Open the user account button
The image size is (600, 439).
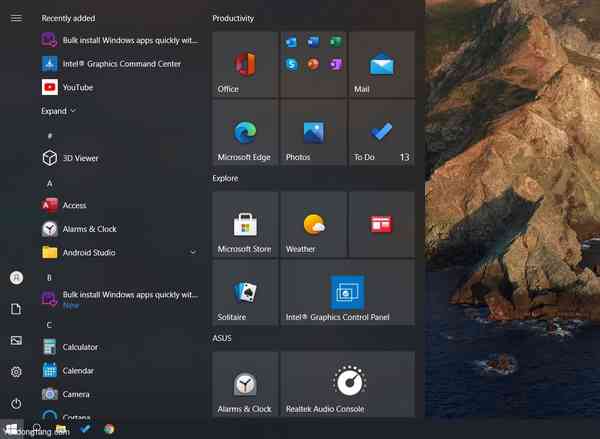pos(16,277)
